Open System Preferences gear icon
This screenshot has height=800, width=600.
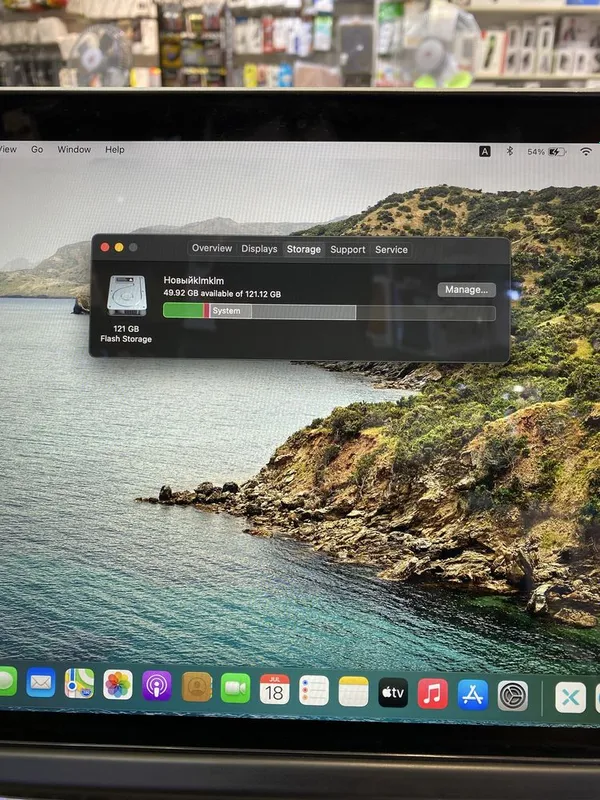(x=513, y=696)
